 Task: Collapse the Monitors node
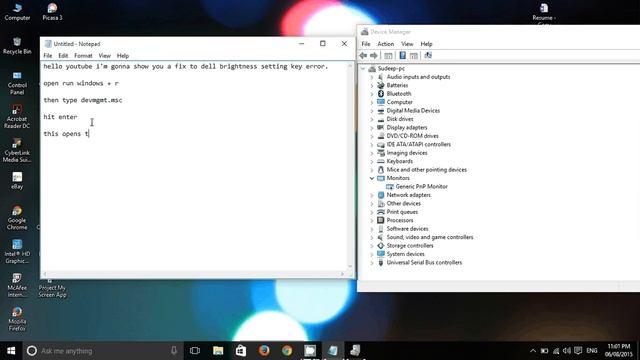(372, 178)
